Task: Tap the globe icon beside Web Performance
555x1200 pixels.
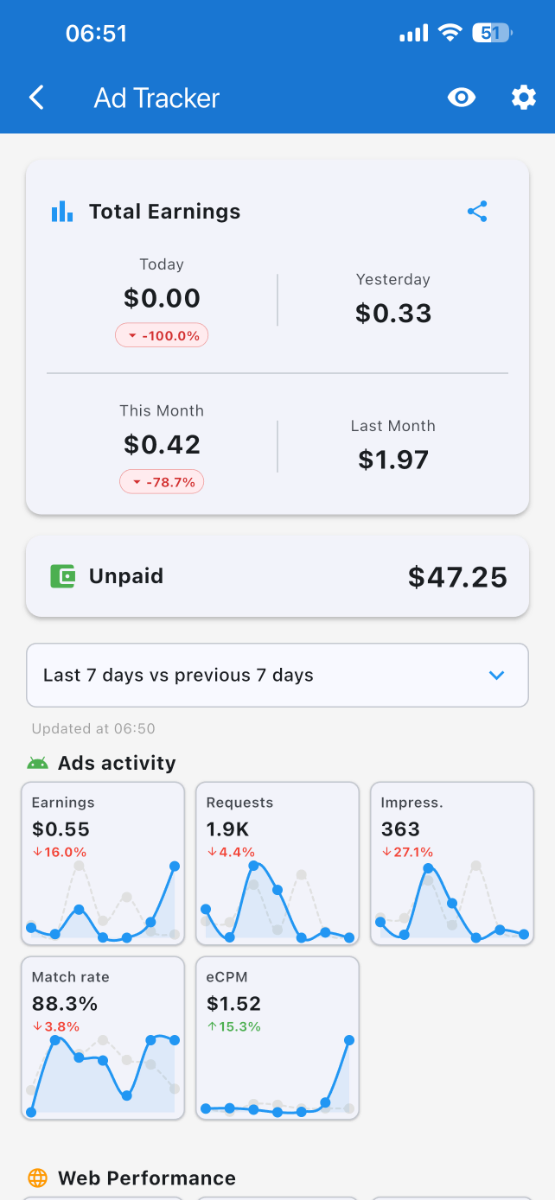Action: pos(38,1178)
